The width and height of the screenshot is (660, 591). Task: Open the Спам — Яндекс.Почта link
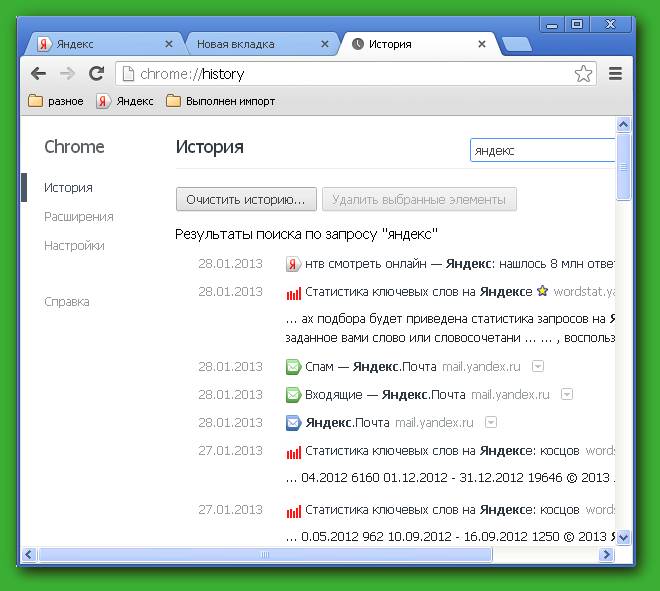pos(370,367)
